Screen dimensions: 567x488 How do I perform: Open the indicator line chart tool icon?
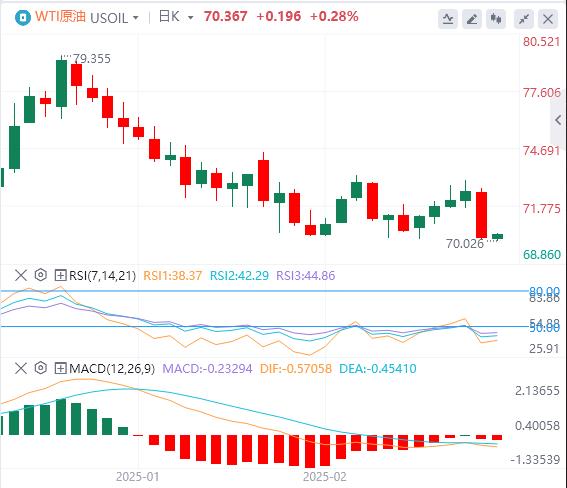coord(448,19)
